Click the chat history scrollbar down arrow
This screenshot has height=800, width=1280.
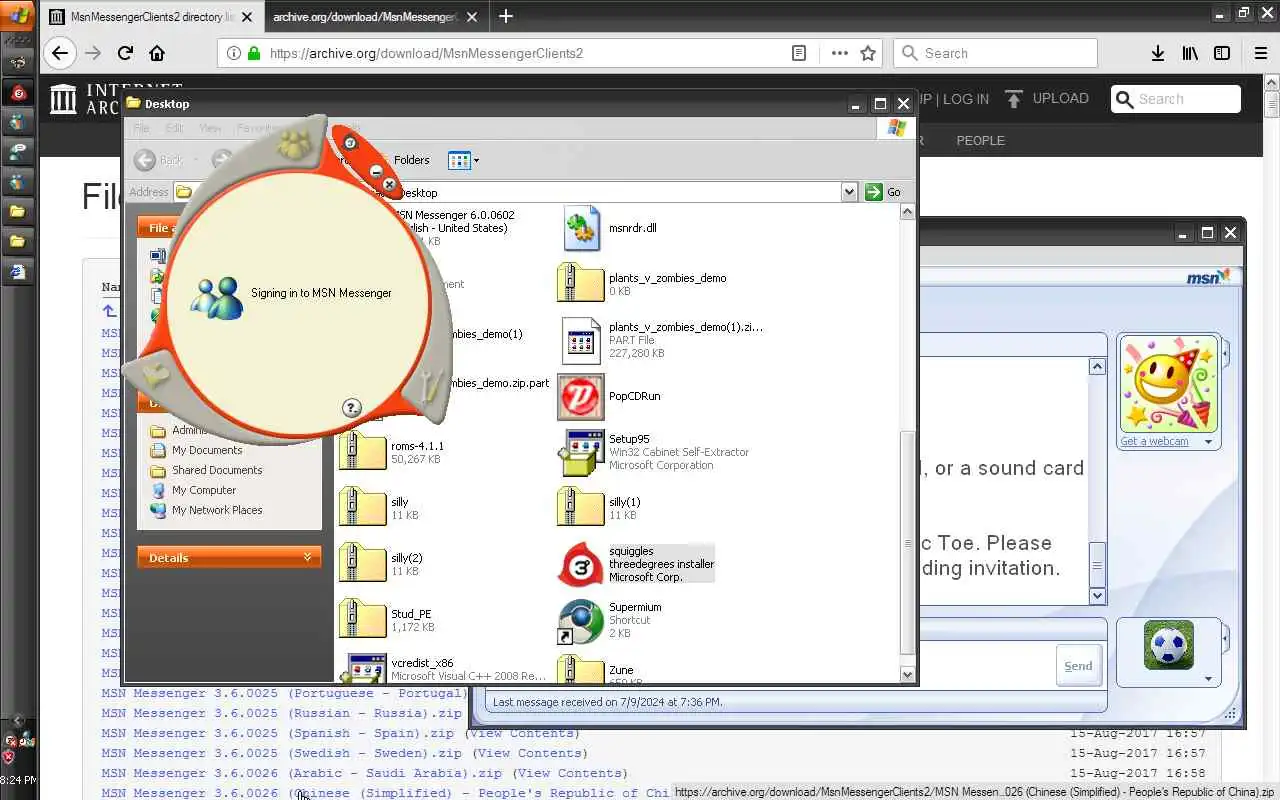point(1097,595)
